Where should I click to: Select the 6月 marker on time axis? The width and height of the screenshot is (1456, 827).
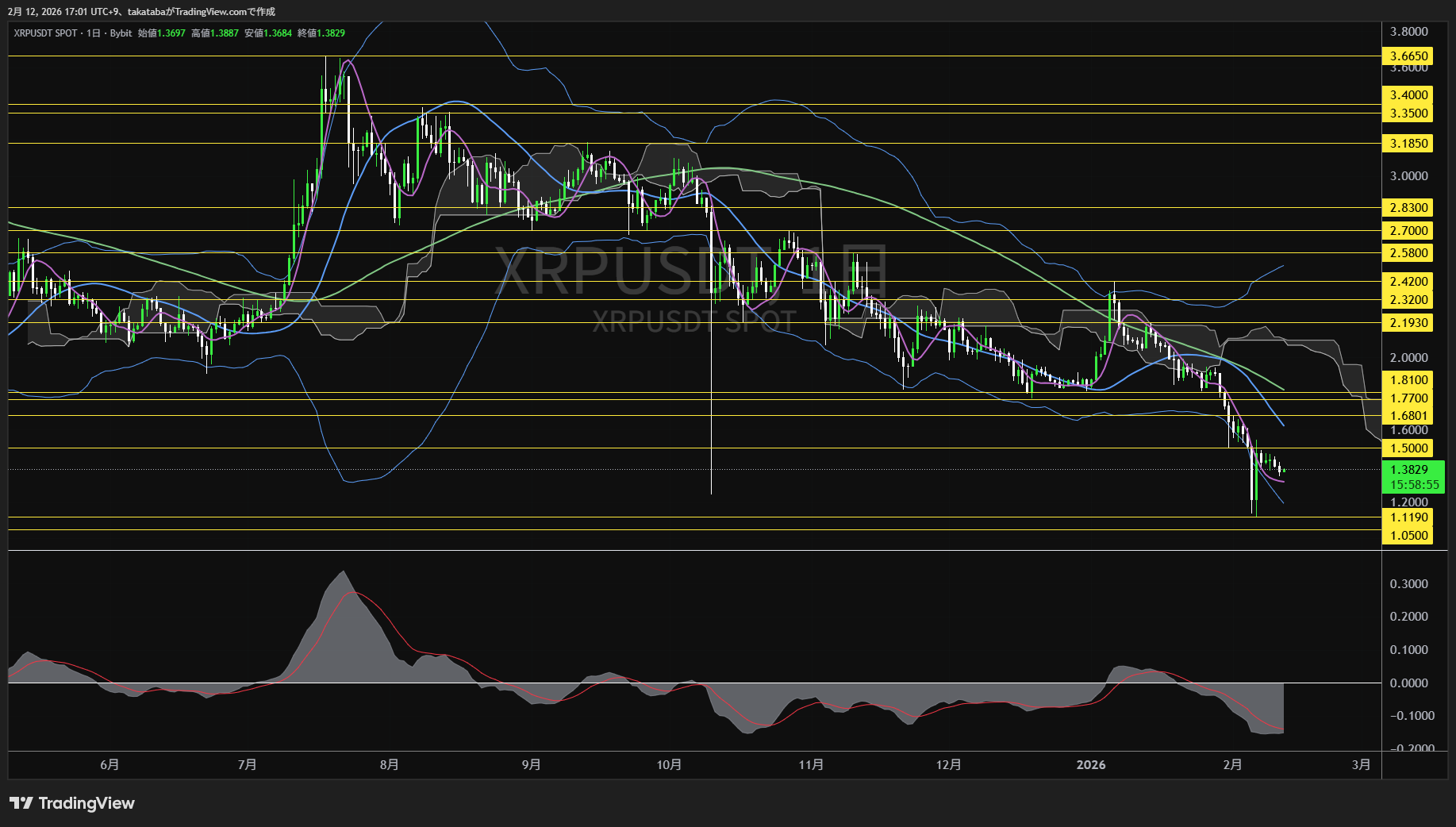(109, 764)
